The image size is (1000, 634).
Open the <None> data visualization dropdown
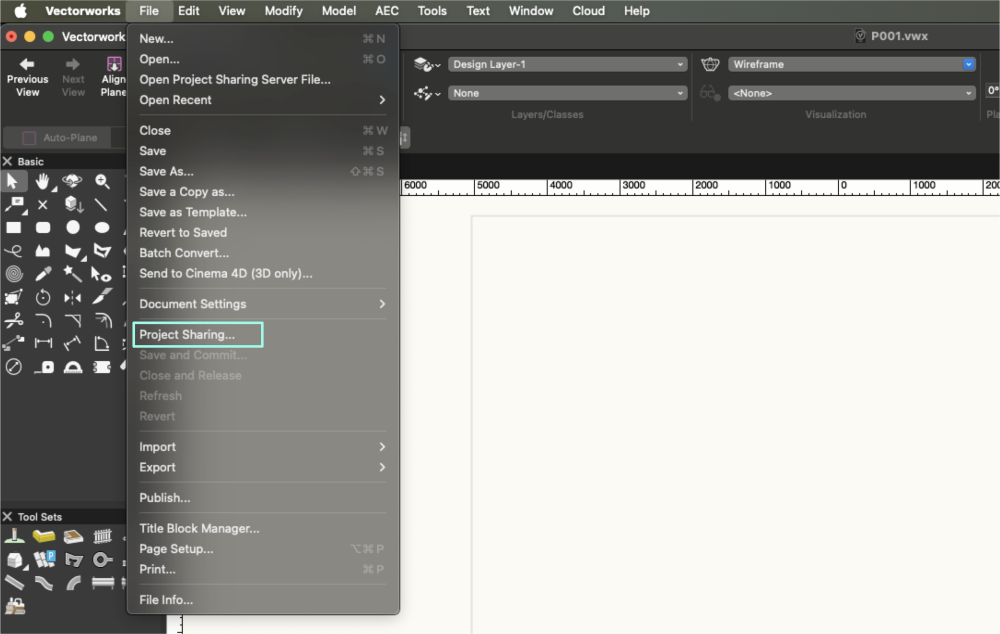click(851, 93)
